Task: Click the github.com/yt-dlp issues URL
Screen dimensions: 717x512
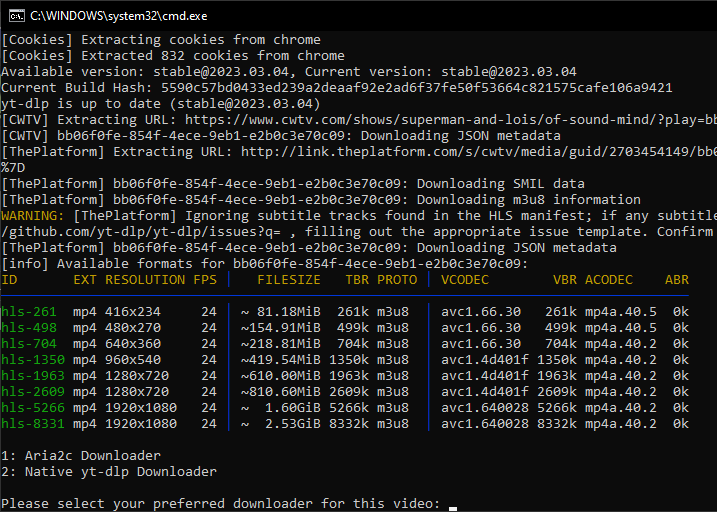Action: [141, 232]
